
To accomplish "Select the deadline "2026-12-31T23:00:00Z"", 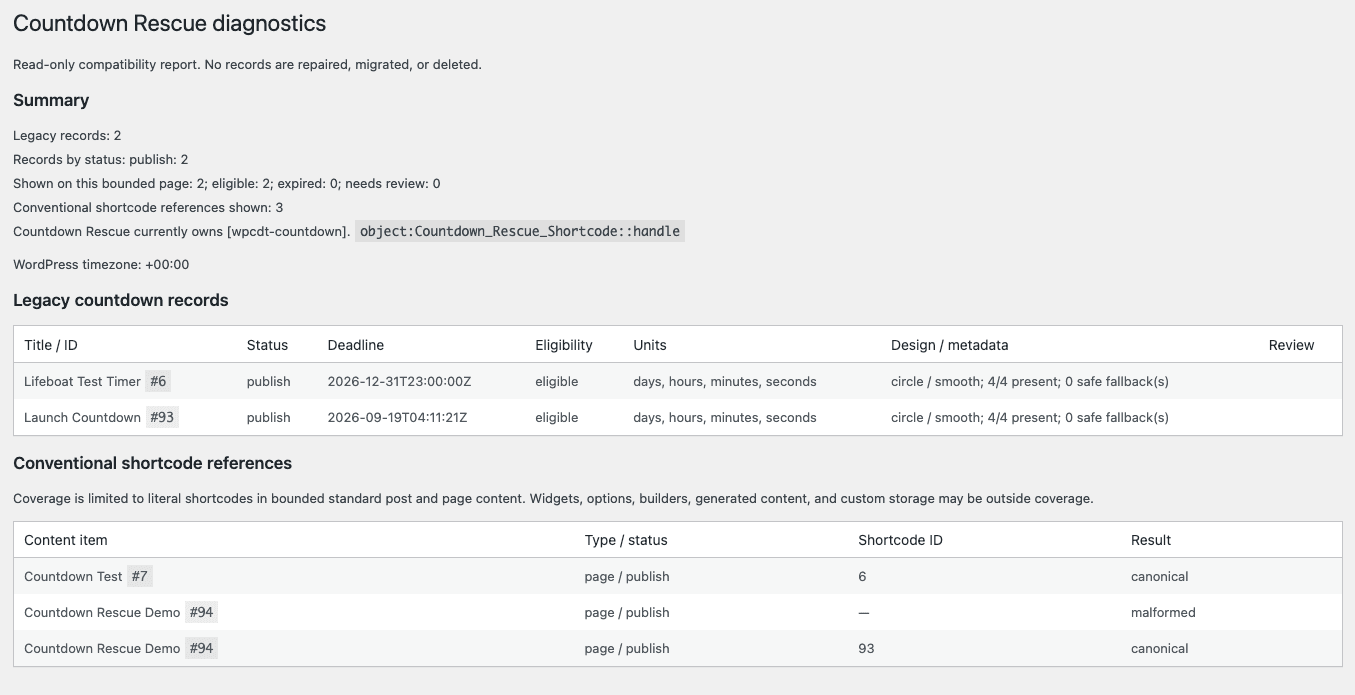I will [399, 381].
